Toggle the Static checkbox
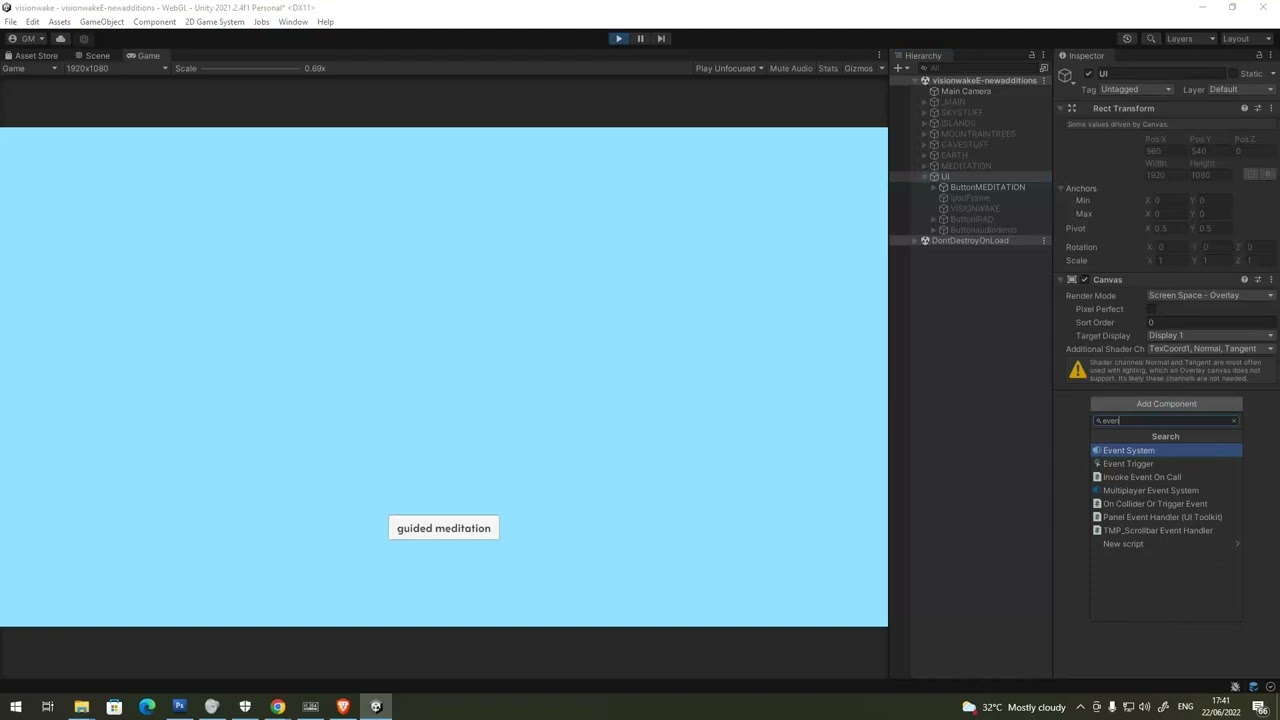This screenshot has width=1280, height=720. (x=1233, y=74)
